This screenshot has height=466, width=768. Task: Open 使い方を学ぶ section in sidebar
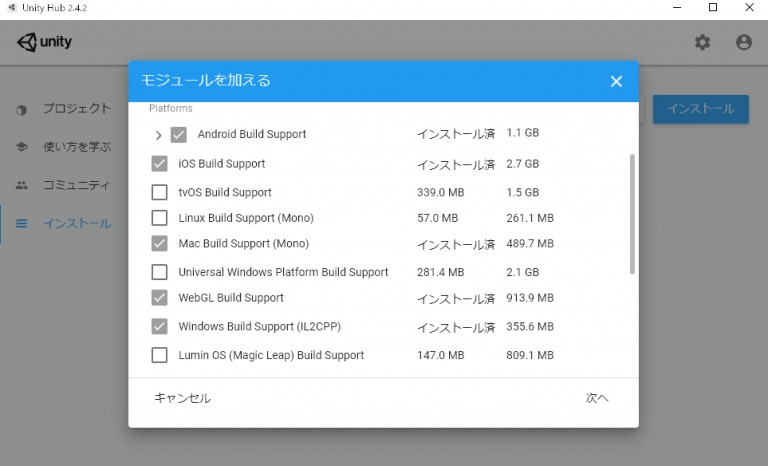(x=77, y=147)
